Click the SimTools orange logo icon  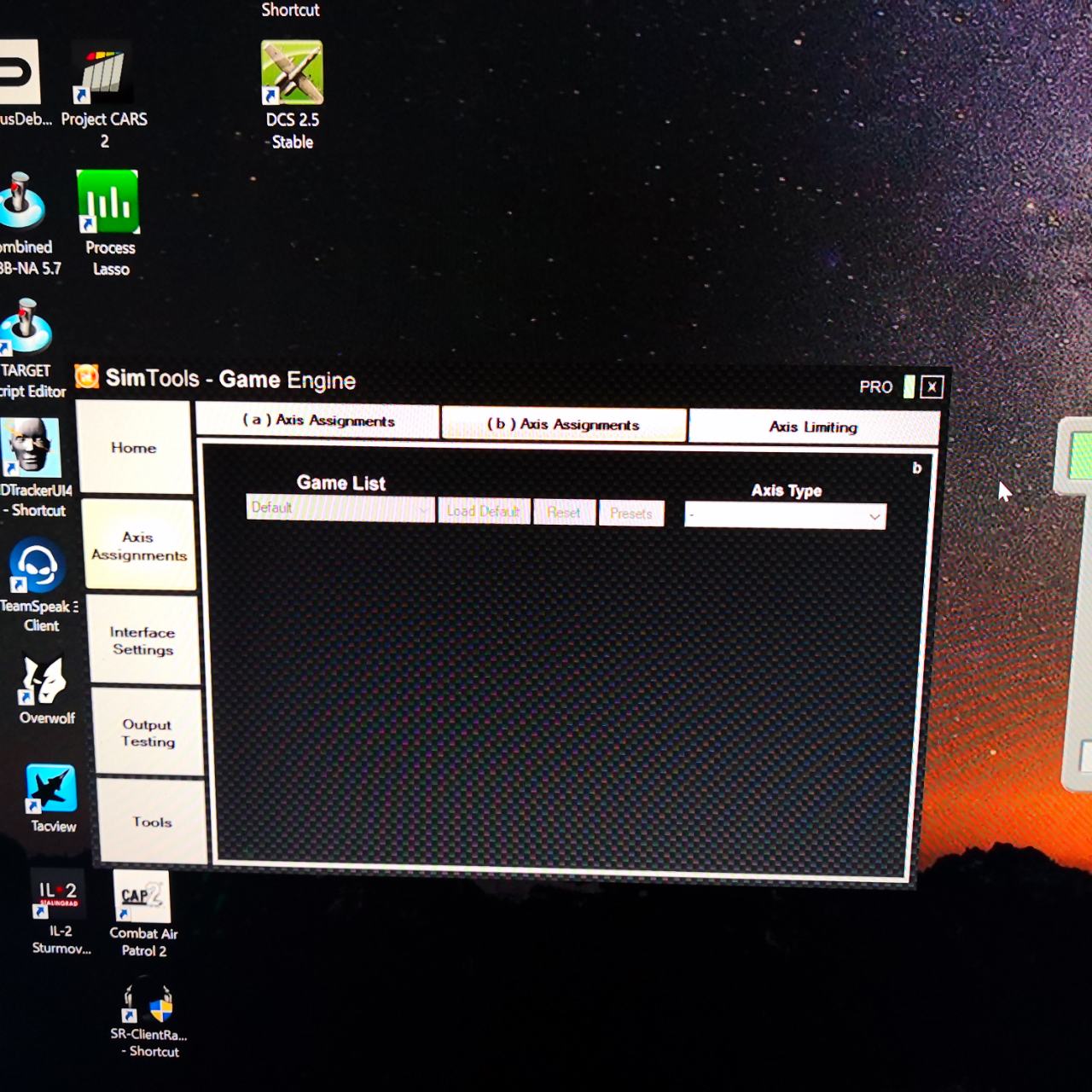click(x=86, y=376)
